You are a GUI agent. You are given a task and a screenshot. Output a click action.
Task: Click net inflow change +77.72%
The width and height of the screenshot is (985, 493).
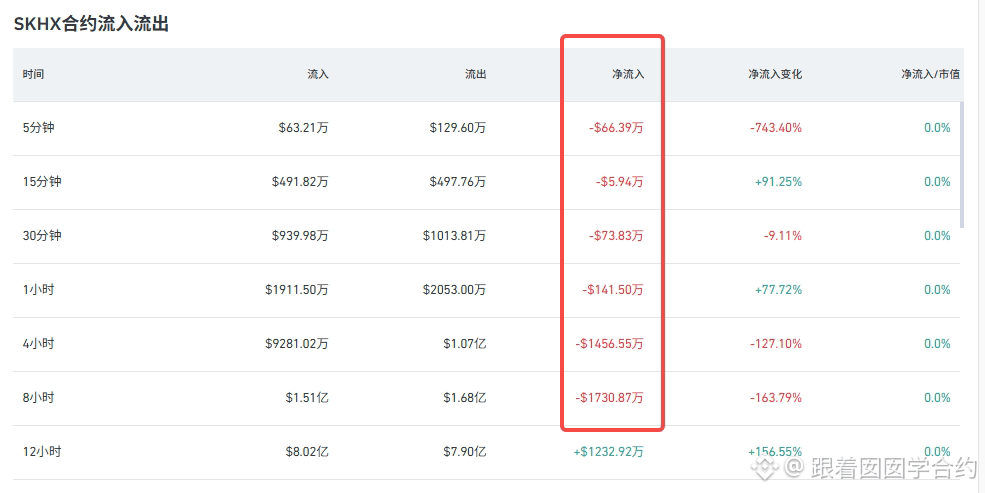778,290
